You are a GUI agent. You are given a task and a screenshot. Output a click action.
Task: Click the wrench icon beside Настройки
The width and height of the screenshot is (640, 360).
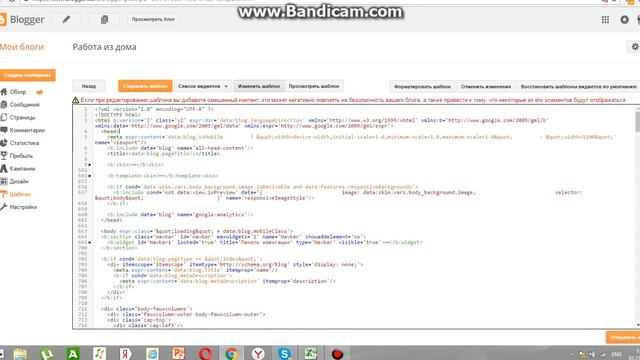(4, 207)
